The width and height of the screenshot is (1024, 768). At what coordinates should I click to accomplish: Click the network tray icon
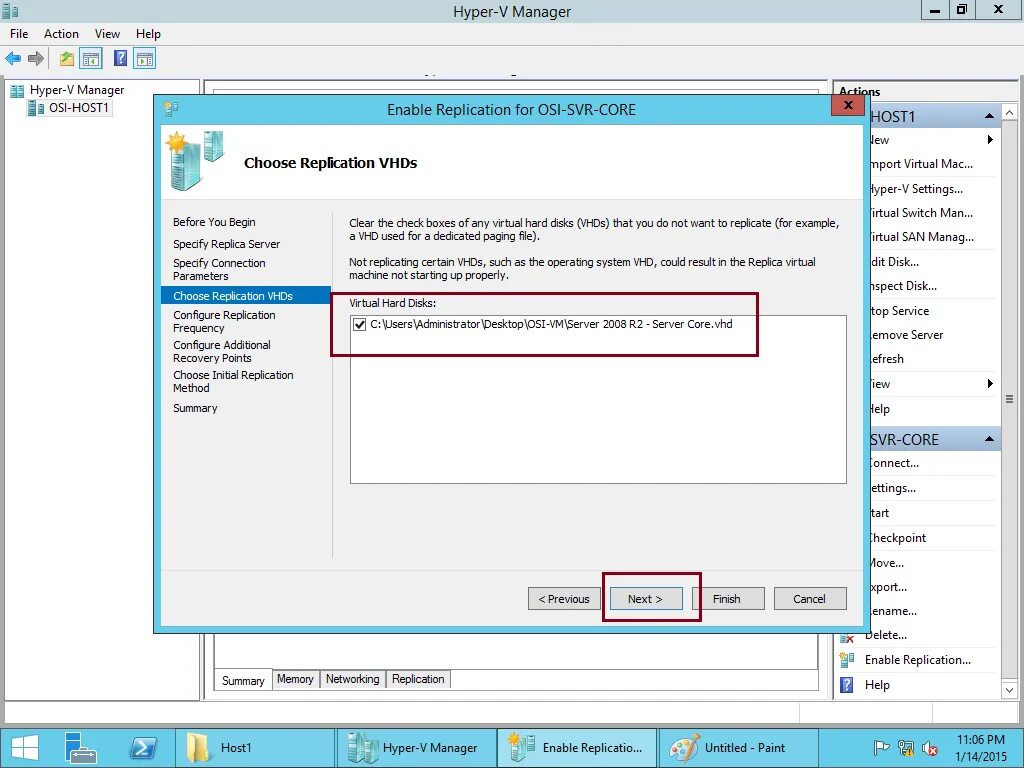click(906, 748)
